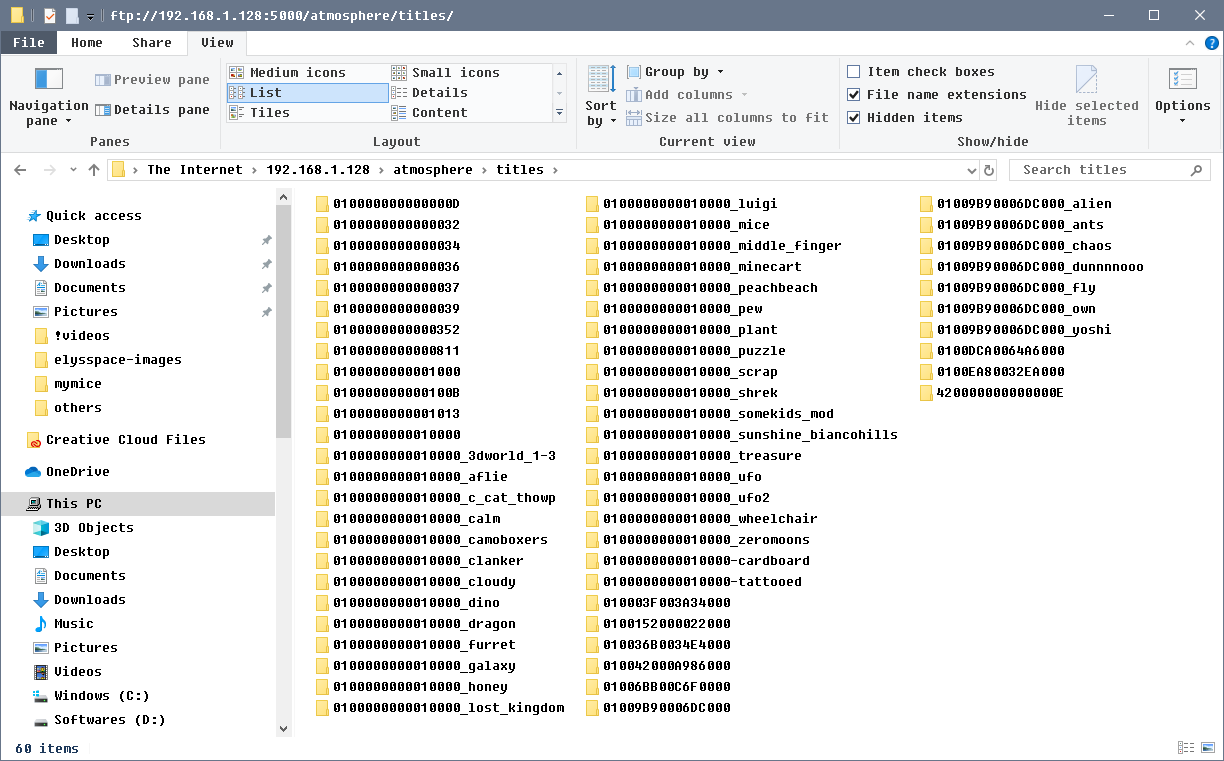Open the Details pane

(153, 109)
